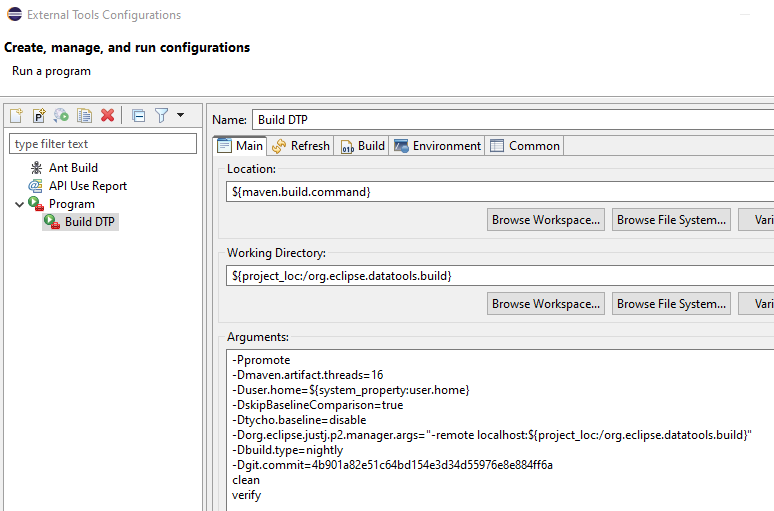Click the New launch configuration icon
Screen dimensions: 774x511
17,116
